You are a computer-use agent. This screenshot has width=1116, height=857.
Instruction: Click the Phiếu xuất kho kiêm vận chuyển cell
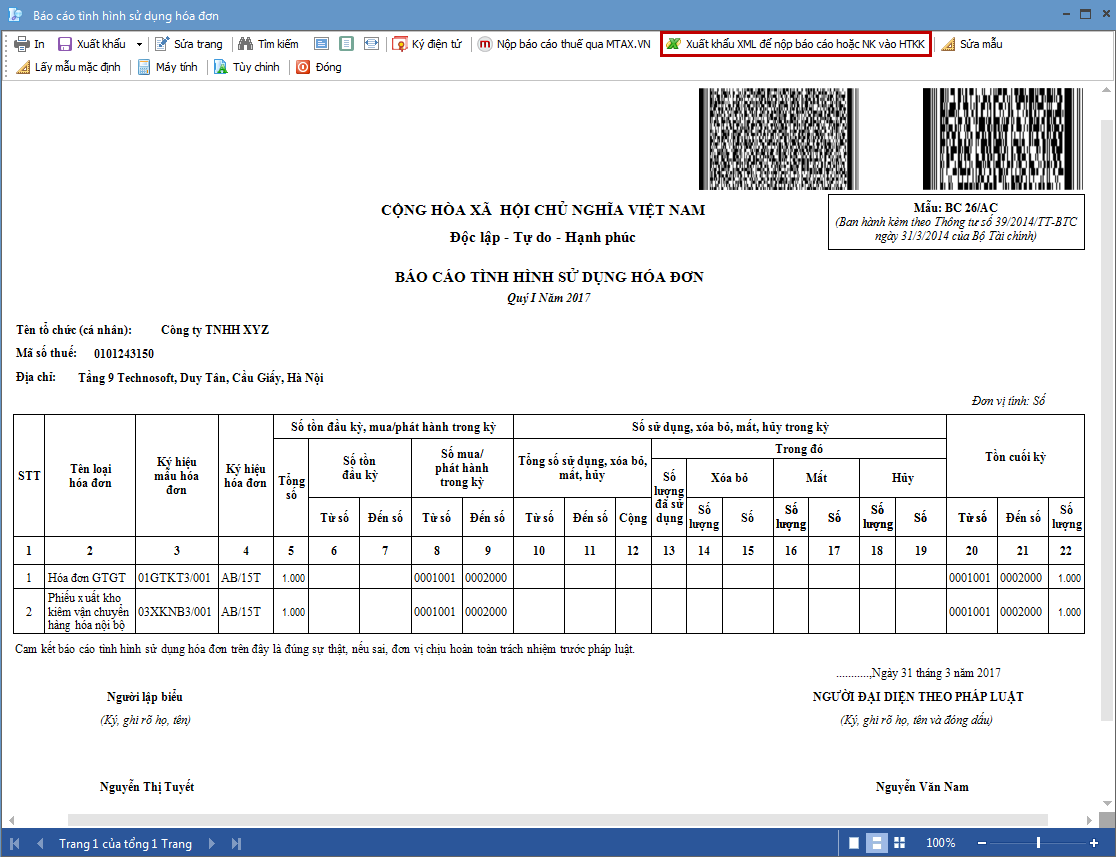pos(90,611)
